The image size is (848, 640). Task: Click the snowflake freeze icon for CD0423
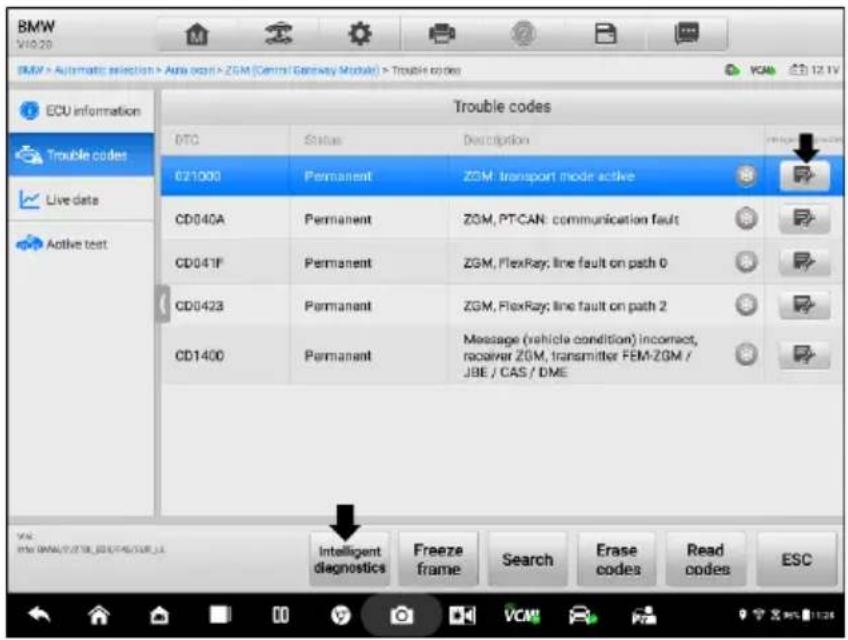click(746, 305)
